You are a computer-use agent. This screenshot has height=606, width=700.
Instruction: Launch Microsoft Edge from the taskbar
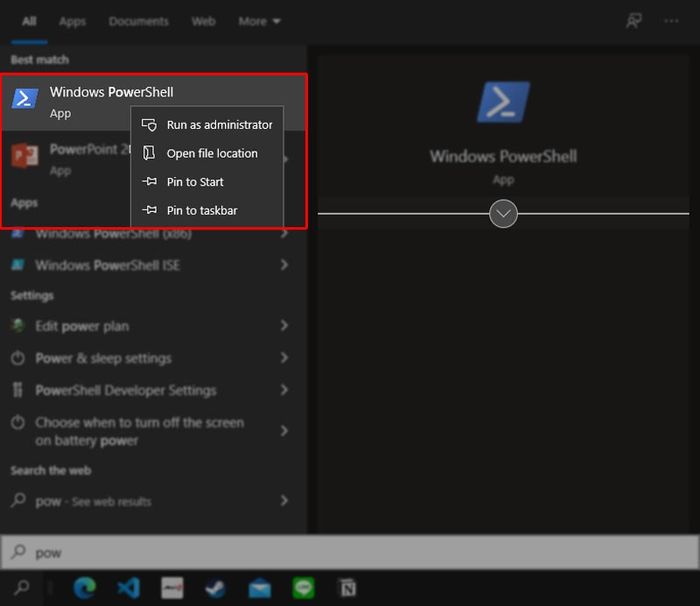tap(85, 588)
